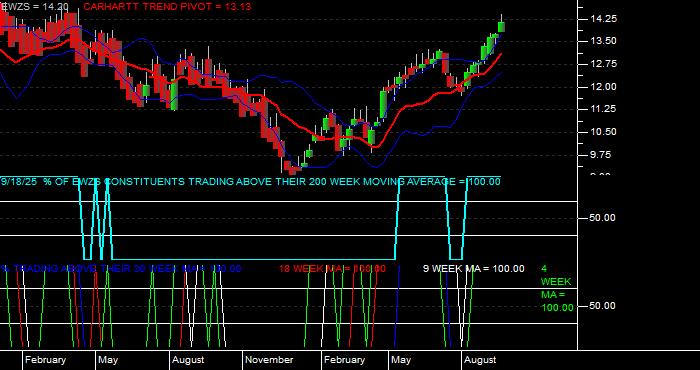Viewport: 700px width, 370px height.
Task: Click the first August label on time axis
Action: coord(188,360)
